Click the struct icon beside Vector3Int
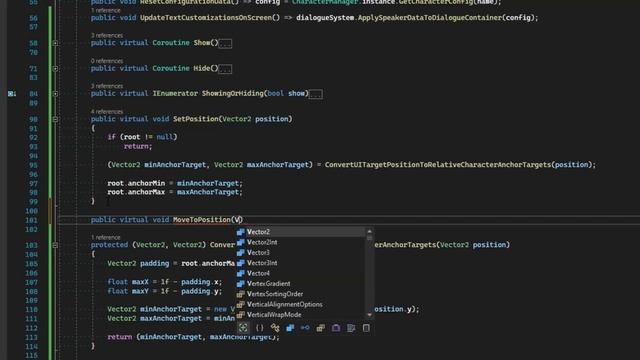This screenshot has height=360, width=640. click(241, 263)
